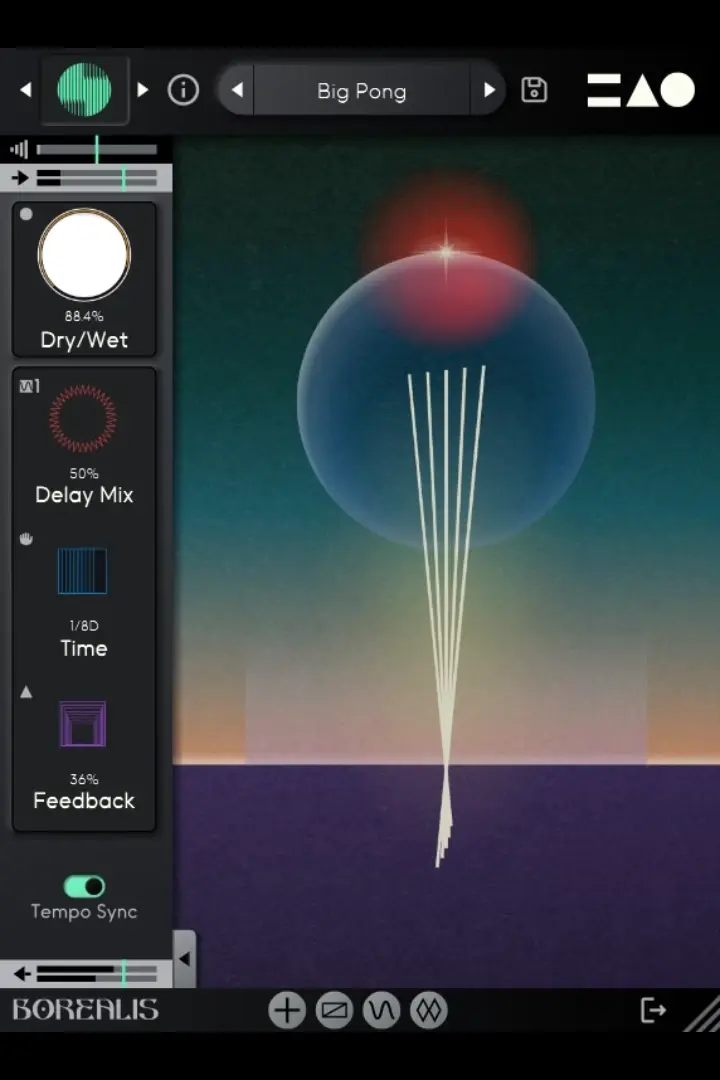The image size is (720, 1080).
Task: Click the exit arrow icon at bottom right
Action: coord(653,1010)
